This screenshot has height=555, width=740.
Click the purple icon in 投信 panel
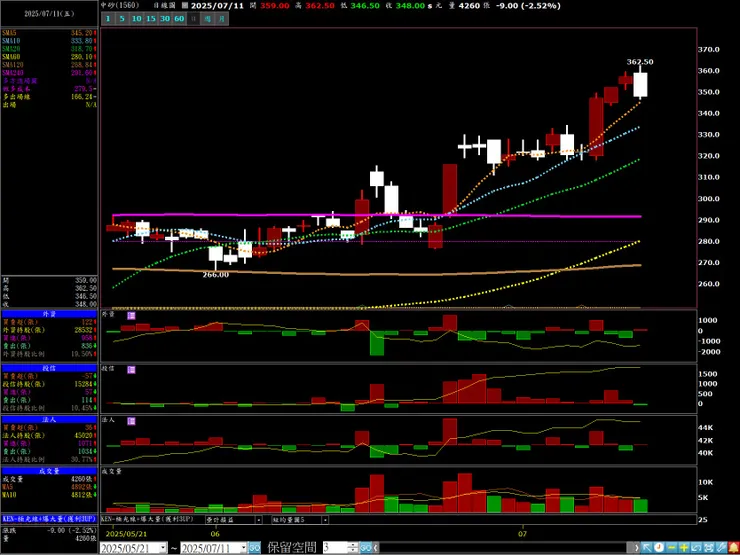(x=131, y=370)
